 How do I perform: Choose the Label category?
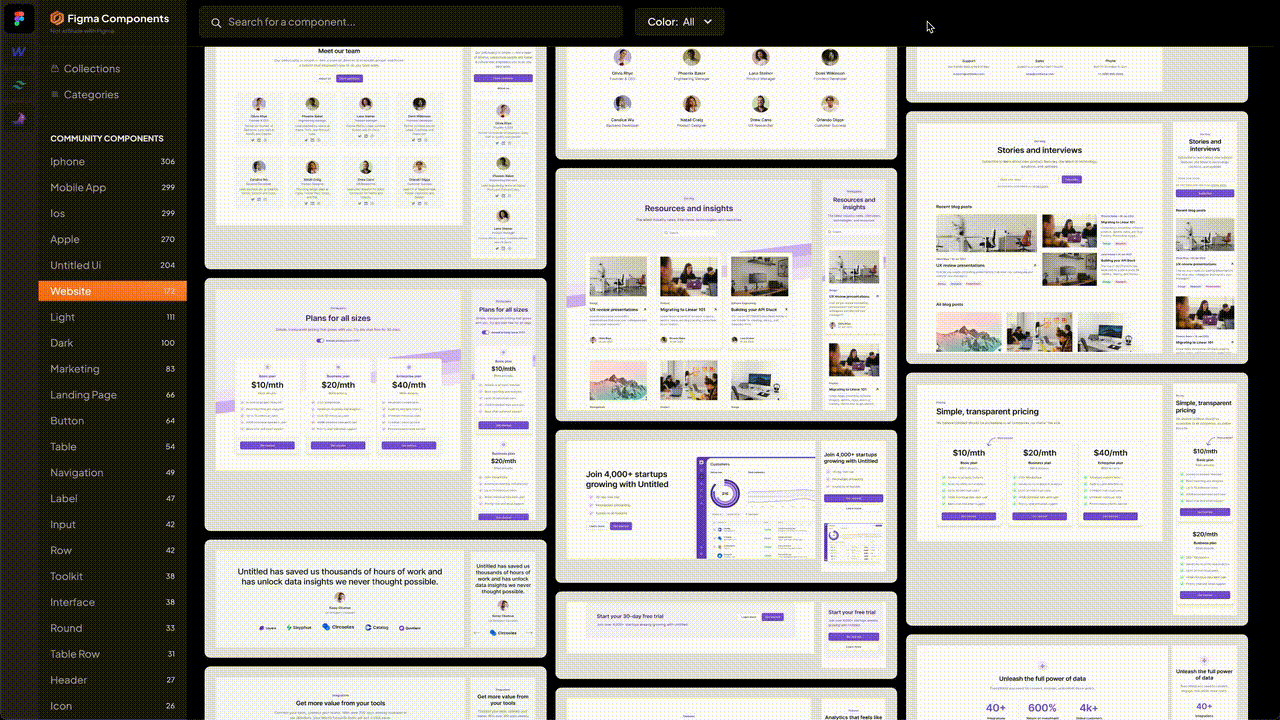[112, 499]
